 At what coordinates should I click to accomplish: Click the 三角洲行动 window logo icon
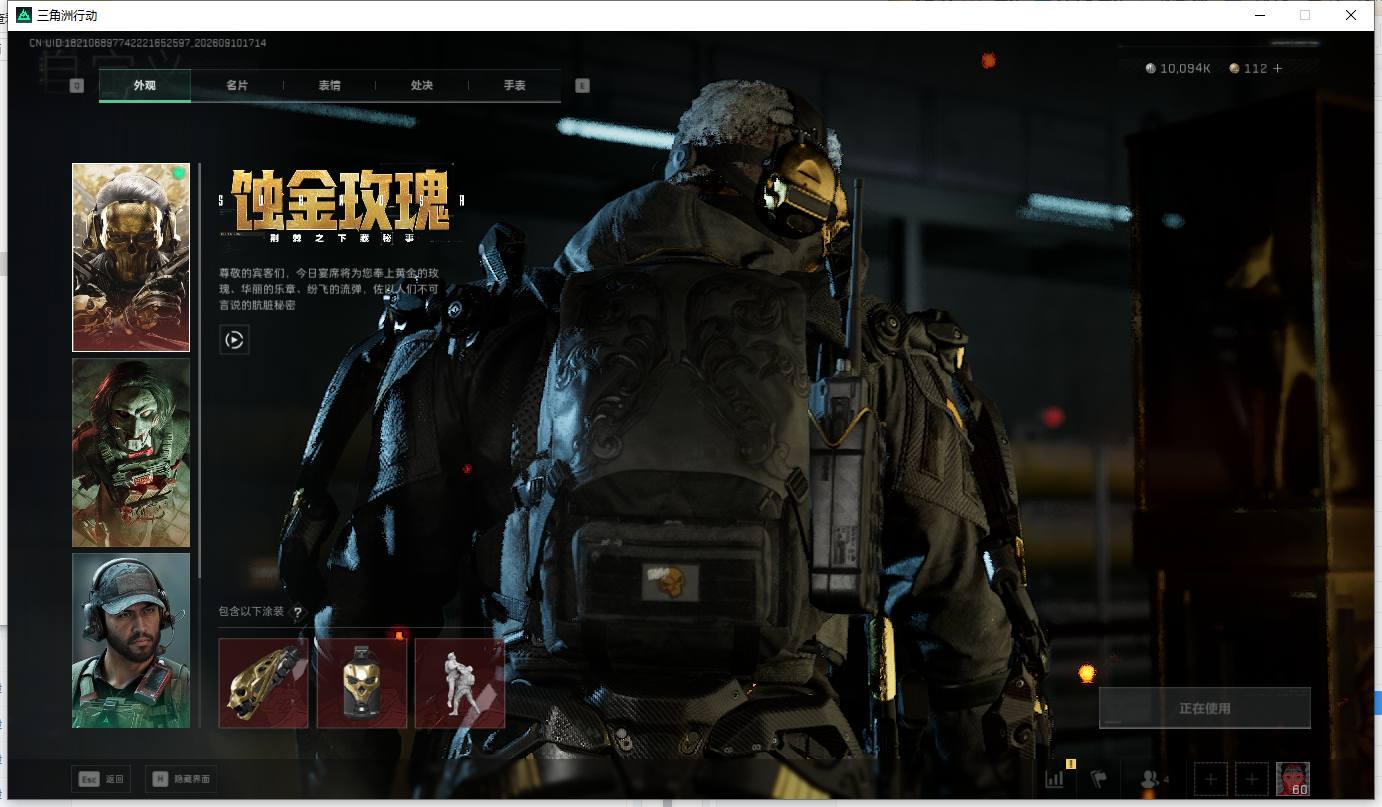[x=24, y=15]
